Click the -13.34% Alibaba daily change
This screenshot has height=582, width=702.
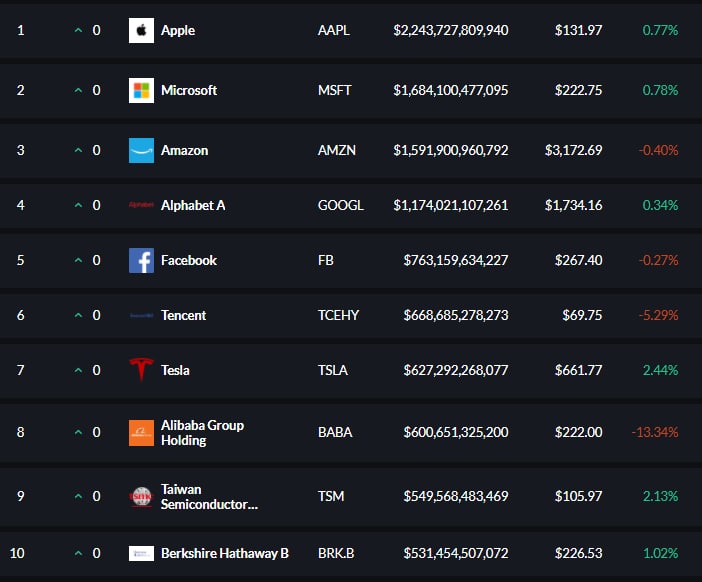[655, 432]
